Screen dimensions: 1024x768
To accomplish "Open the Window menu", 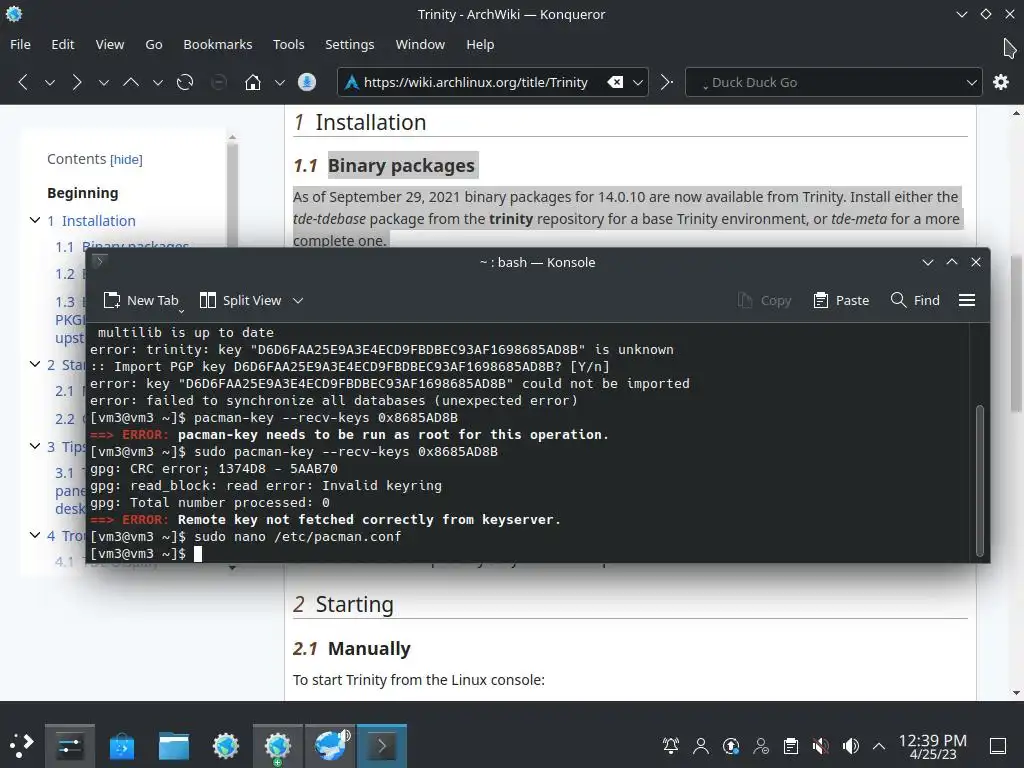I will point(420,44).
